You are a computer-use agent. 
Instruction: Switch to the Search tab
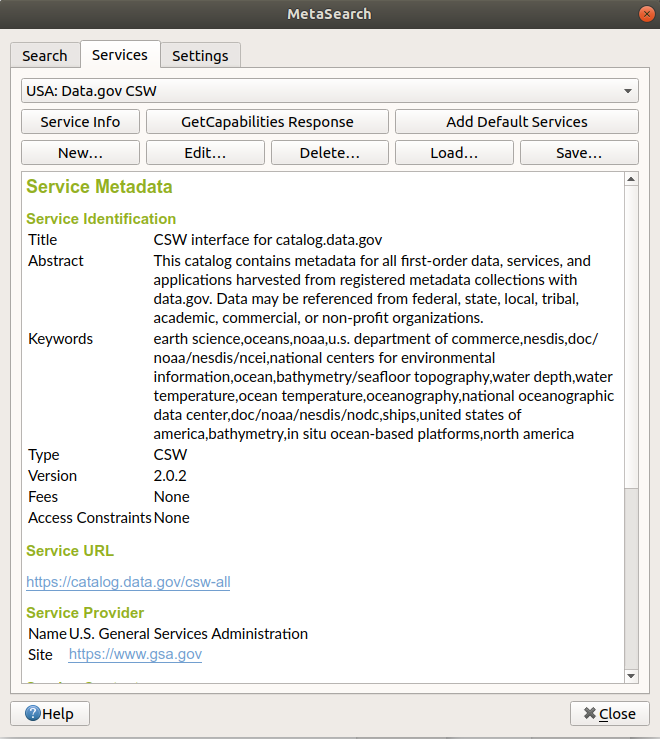(45, 56)
